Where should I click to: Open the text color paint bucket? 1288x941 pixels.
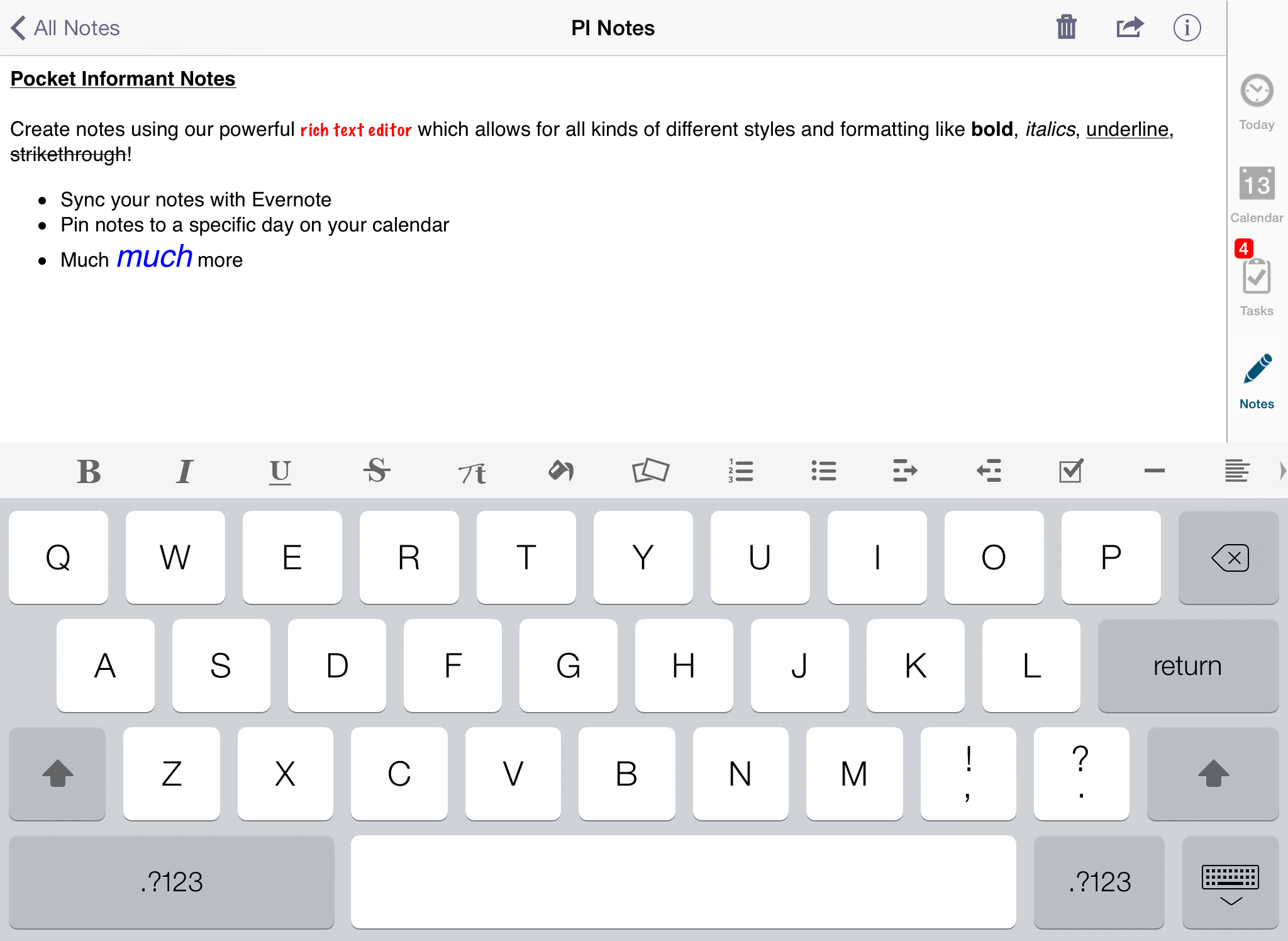point(560,471)
